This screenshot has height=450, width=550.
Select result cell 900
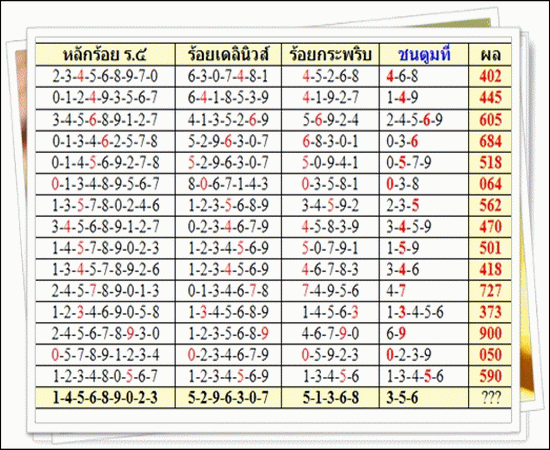490,333
